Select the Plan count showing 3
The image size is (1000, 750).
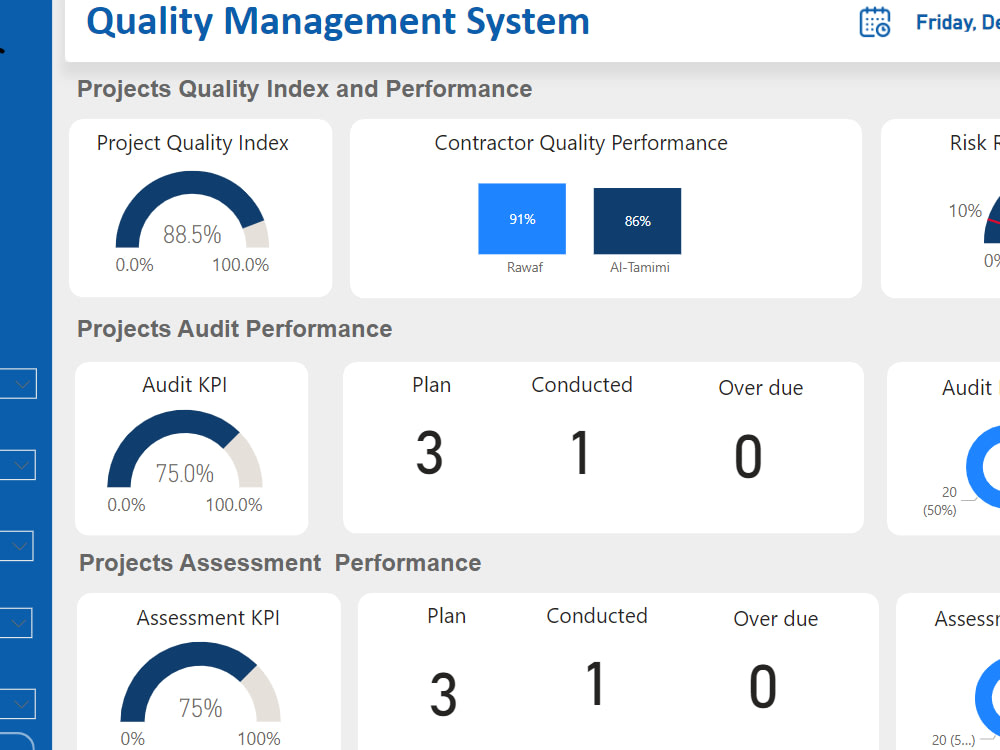click(x=430, y=452)
